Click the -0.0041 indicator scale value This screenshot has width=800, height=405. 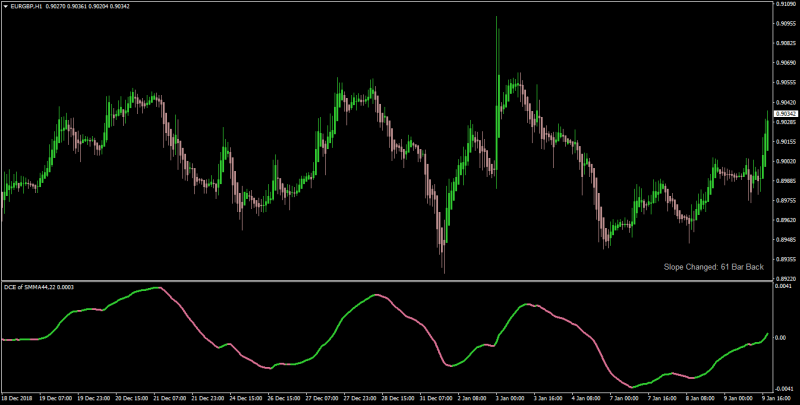pyautogui.click(x=785, y=388)
